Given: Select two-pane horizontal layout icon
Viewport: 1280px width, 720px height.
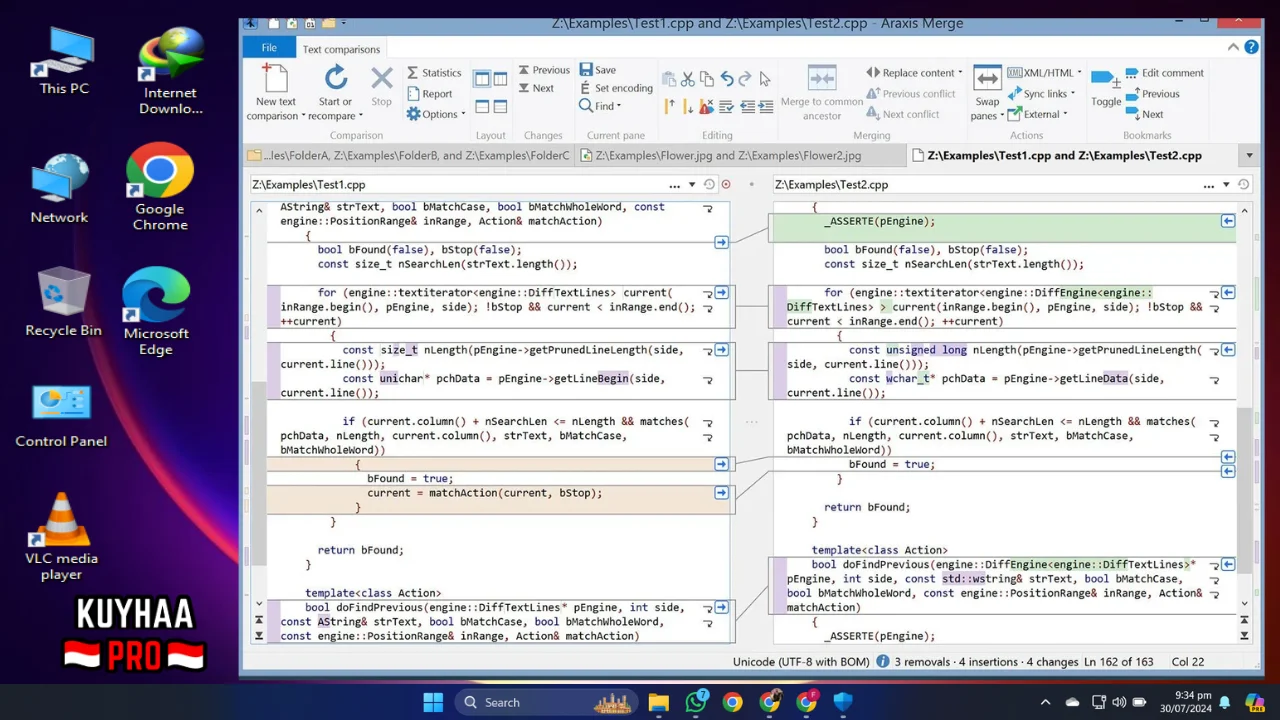Looking at the screenshot, I should click(482, 106).
